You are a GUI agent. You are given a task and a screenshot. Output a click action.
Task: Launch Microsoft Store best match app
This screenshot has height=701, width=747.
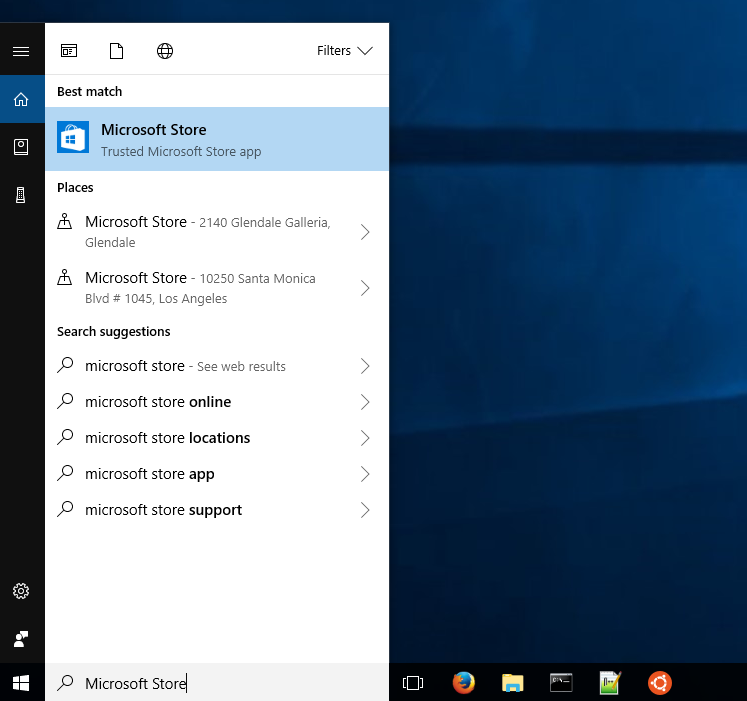pos(217,139)
